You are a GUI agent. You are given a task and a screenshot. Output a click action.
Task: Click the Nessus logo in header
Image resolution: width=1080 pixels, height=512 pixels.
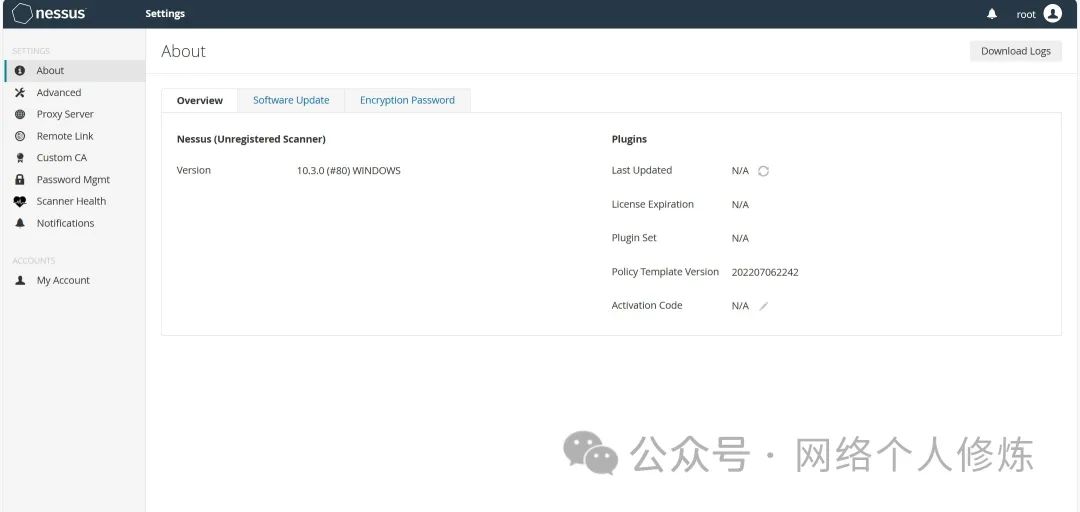[50, 14]
